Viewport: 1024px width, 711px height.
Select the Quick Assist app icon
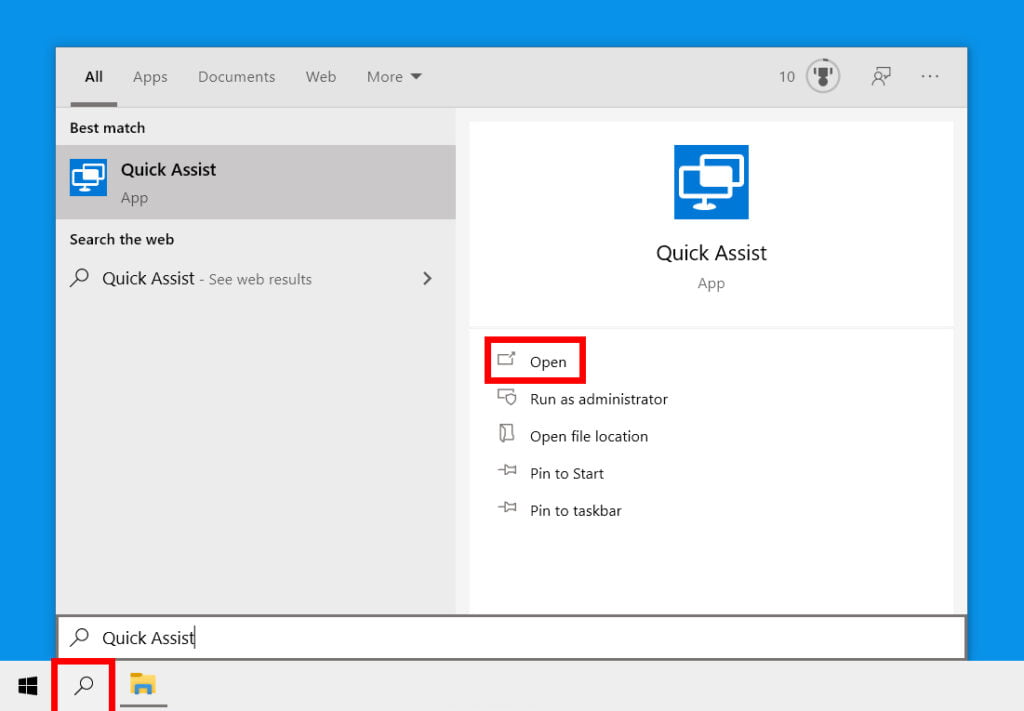pos(88,176)
